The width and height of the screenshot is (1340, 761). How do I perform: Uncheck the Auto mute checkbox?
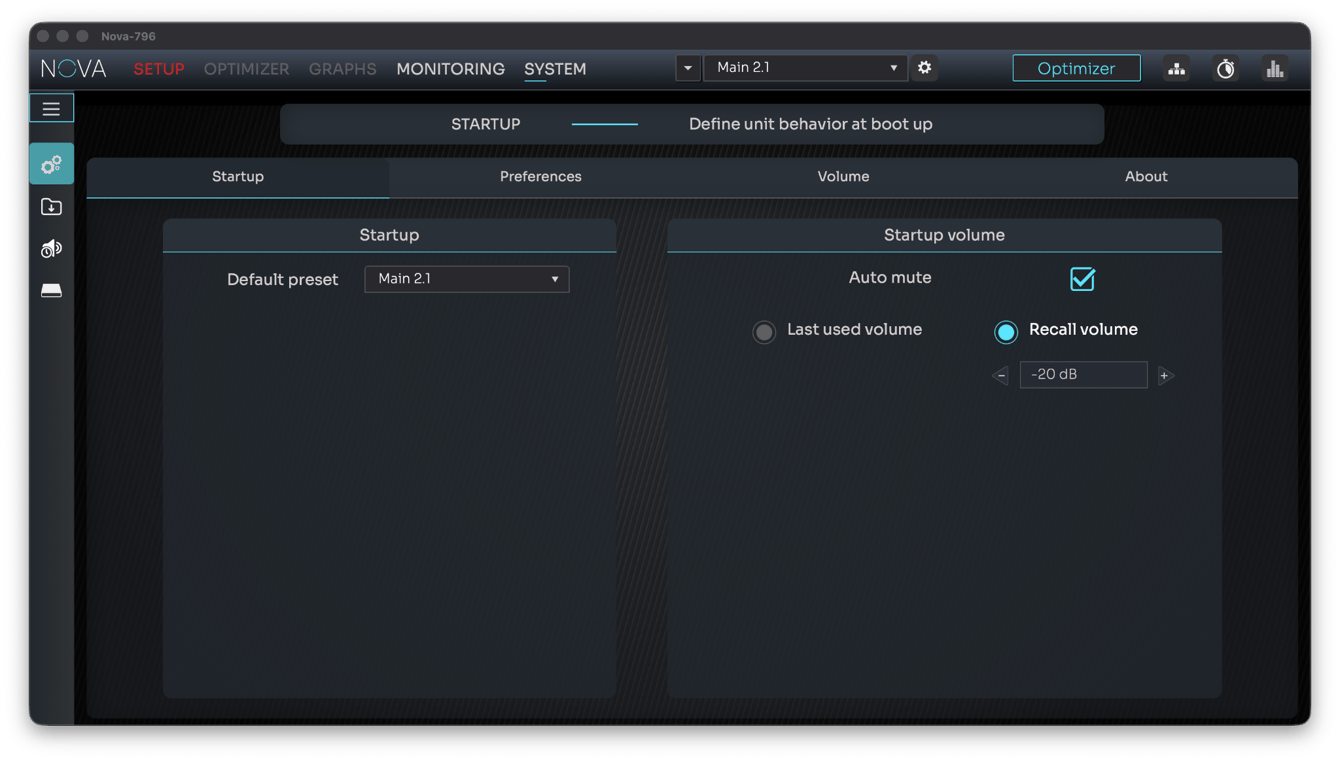(1082, 279)
